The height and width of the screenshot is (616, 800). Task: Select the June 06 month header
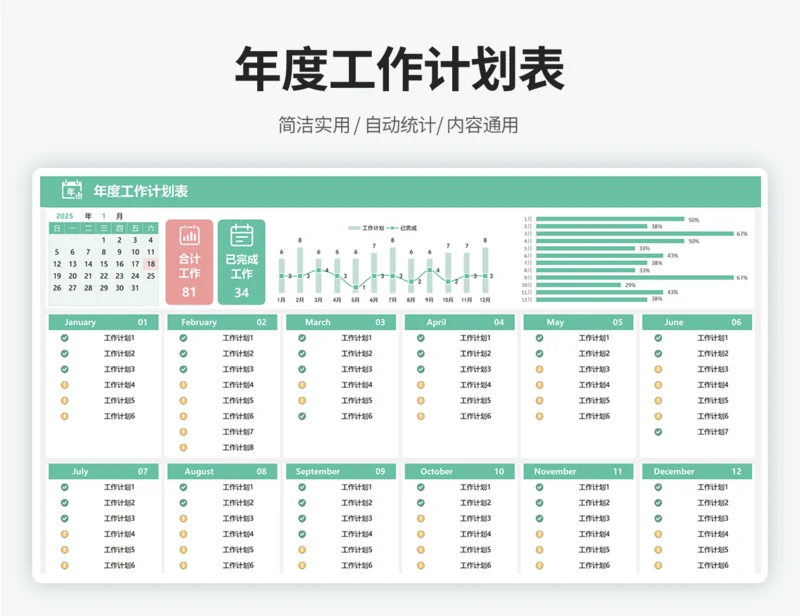(x=697, y=322)
